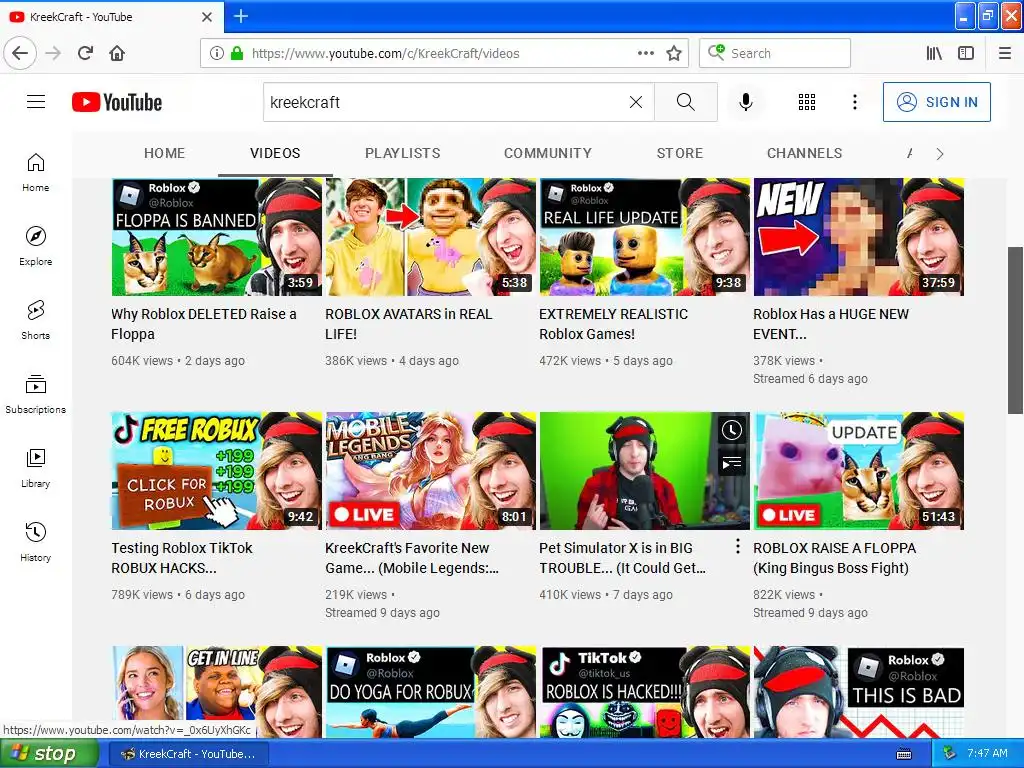Open the YouTube apps grid
The height and width of the screenshot is (768, 1024).
(807, 102)
